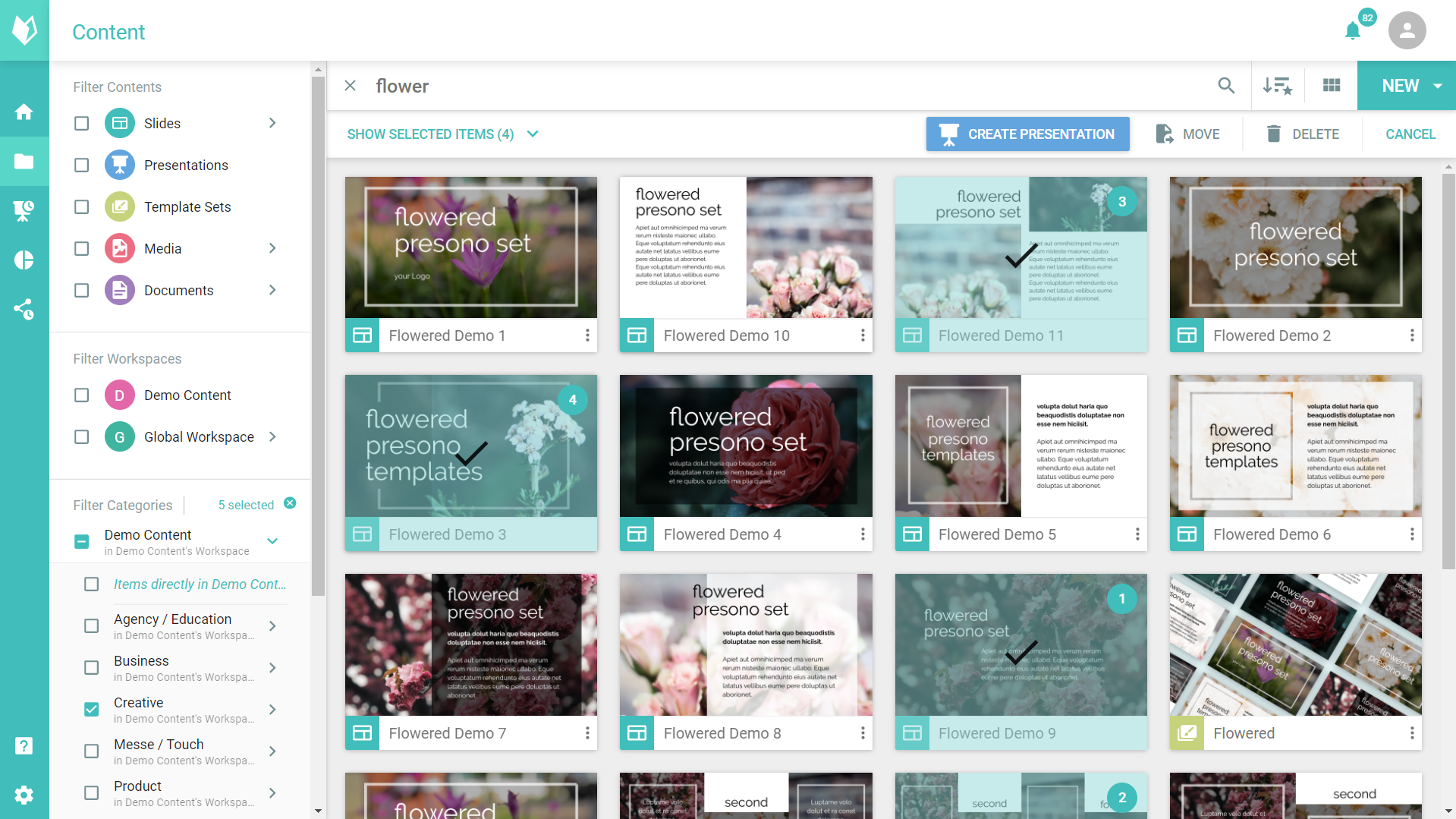Click the Create Presentation button
Screen dimensions: 1456x819
(1027, 134)
